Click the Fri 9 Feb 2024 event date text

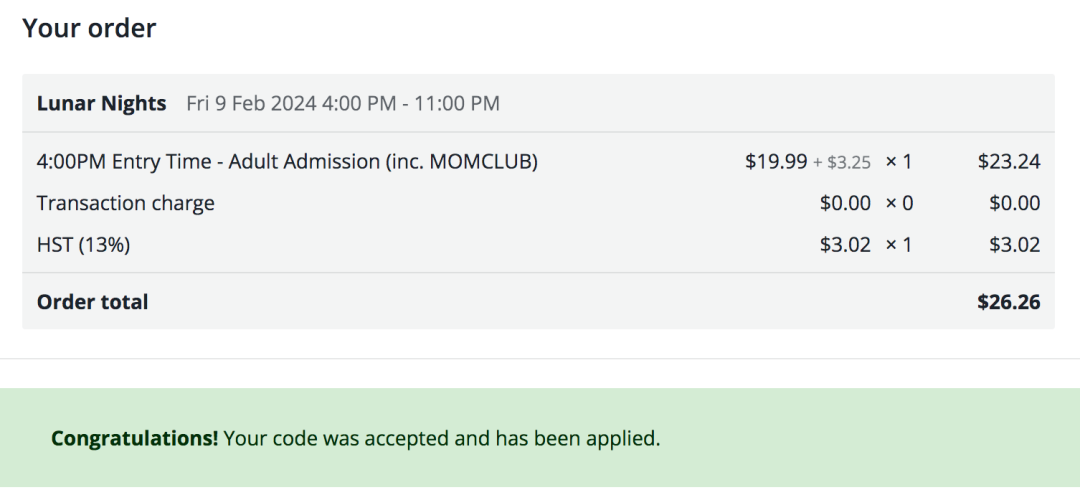coord(251,103)
